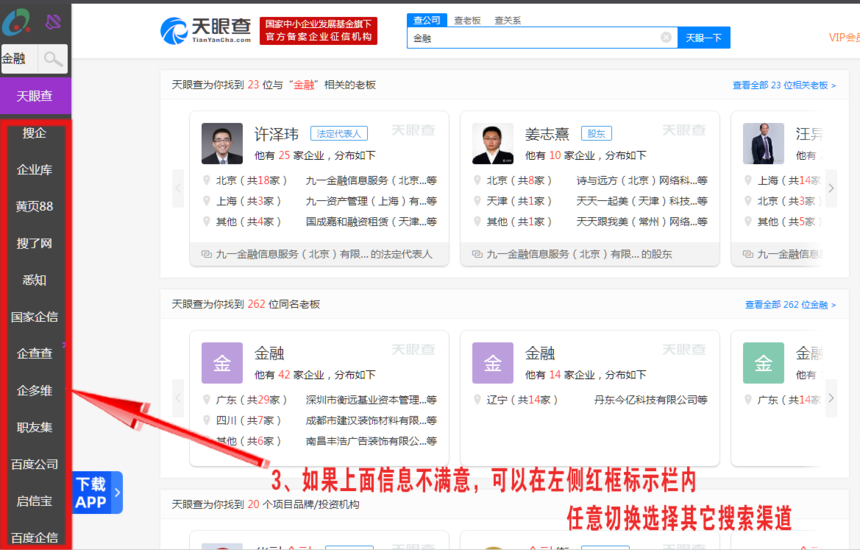860x550 pixels.
Task: Open 天天跟我美（常州）网络…等 link
Action: click(642, 222)
